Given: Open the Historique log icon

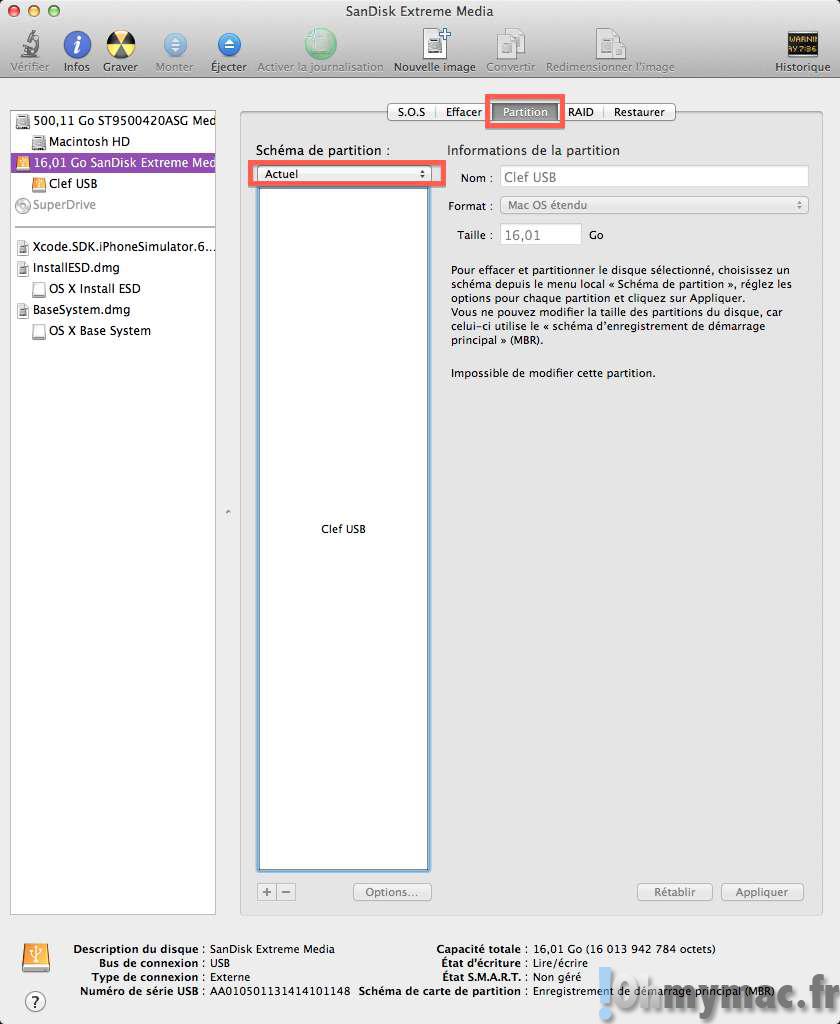Looking at the screenshot, I should (802, 45).
